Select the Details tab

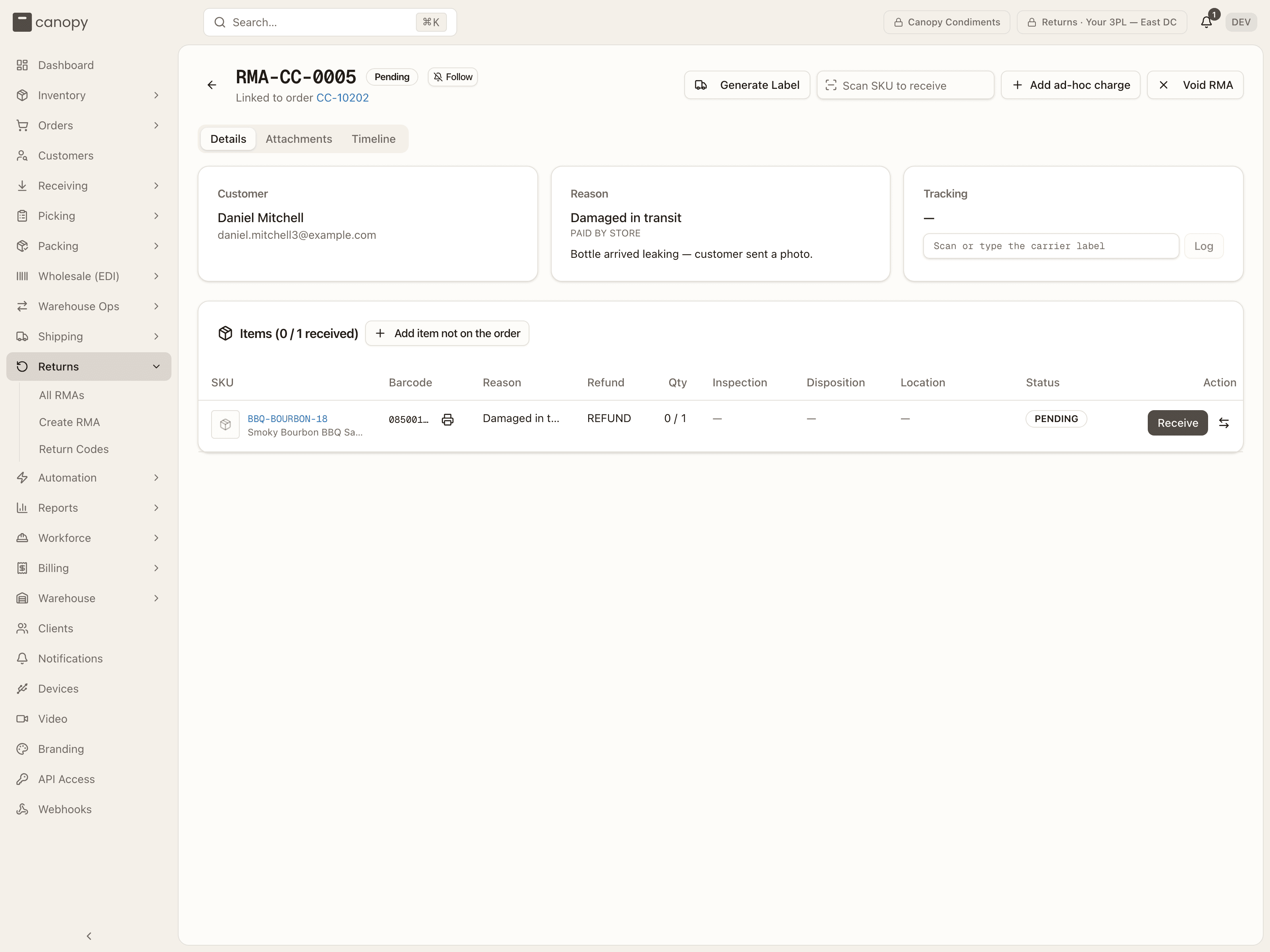[x=228, y=139]
